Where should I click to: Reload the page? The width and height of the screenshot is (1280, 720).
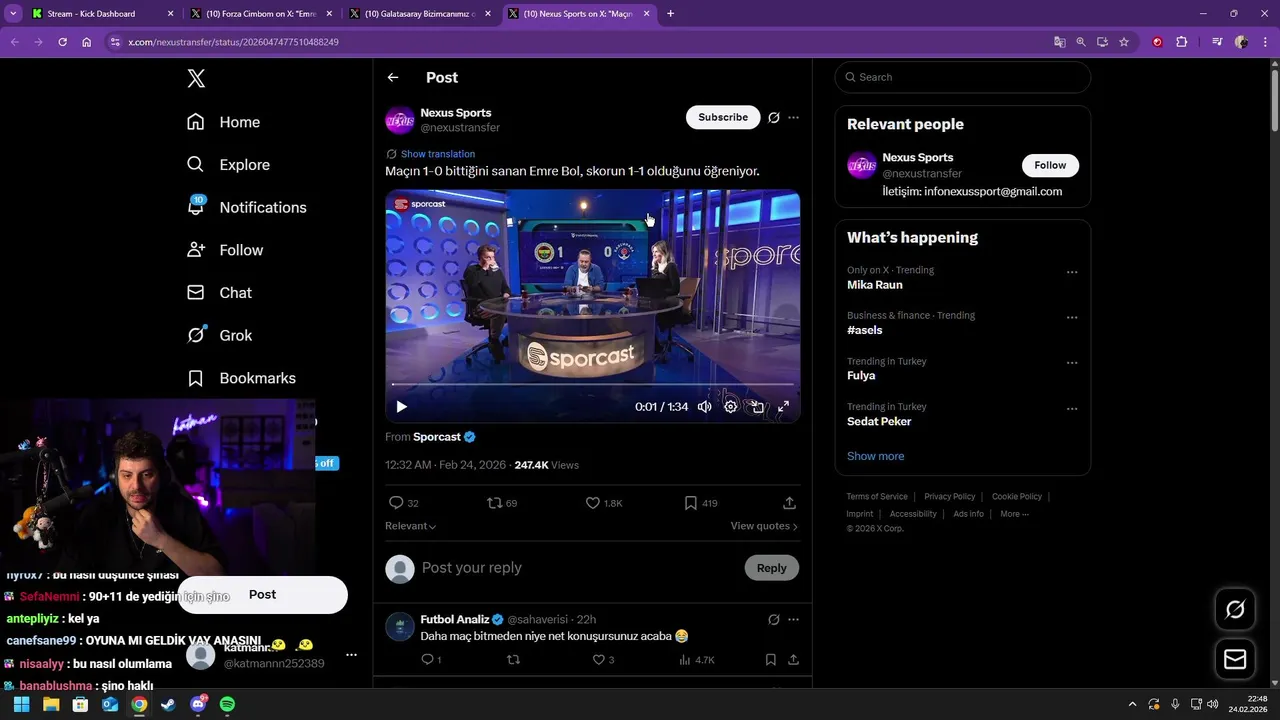pyautogui.click(x=62, y=42)
